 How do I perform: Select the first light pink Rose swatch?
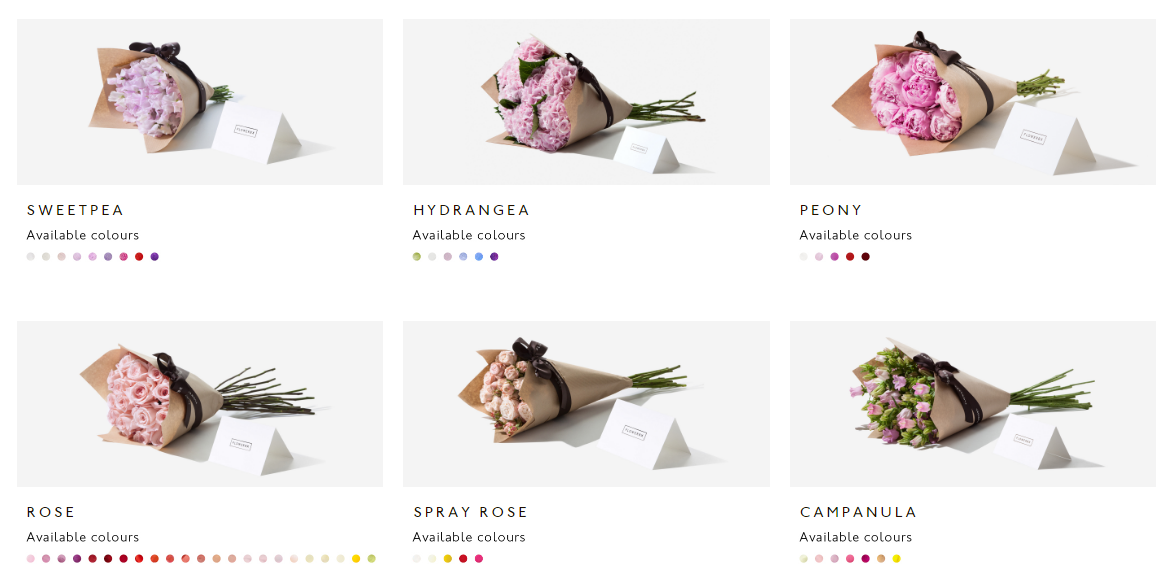pyautogui.click(x=31, y=558)
